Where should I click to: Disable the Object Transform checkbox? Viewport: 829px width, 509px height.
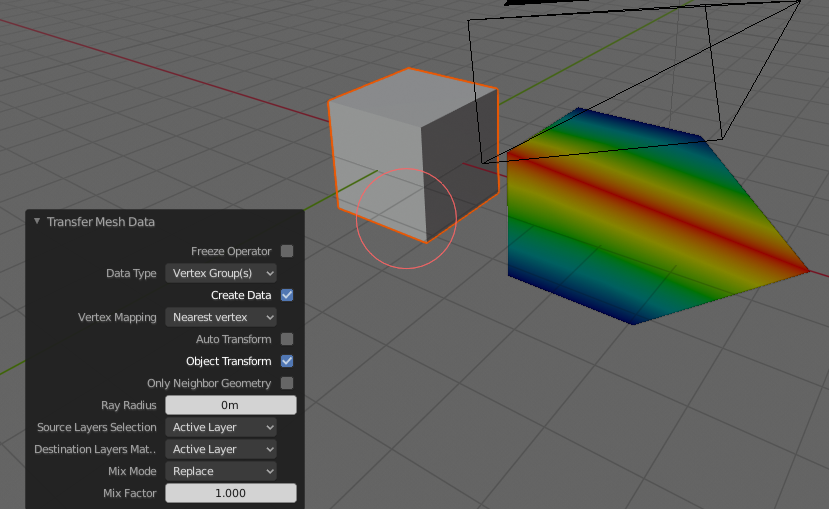click(287, 361)
